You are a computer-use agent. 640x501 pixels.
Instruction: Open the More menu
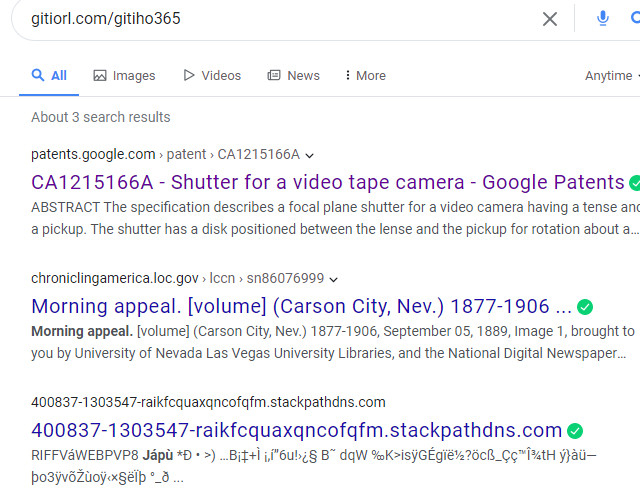point(365,76)
